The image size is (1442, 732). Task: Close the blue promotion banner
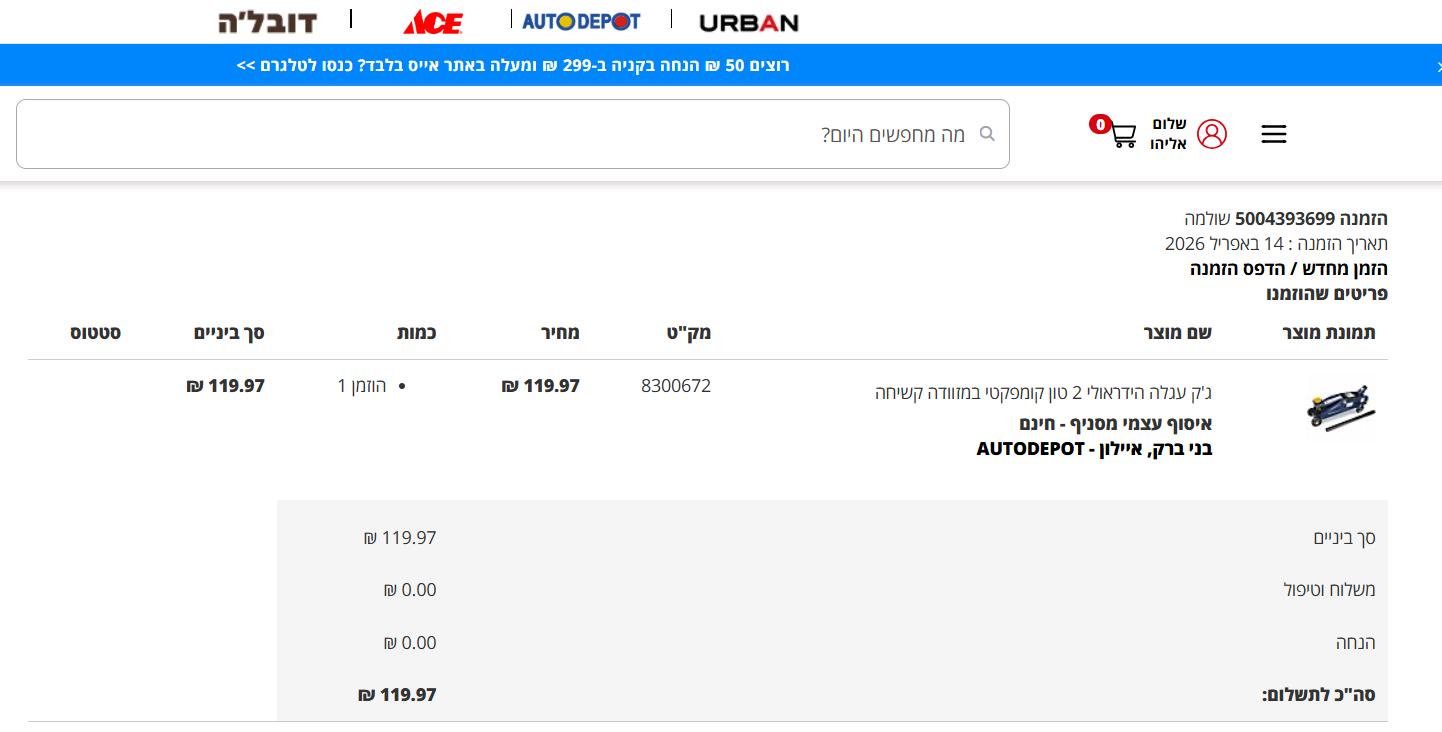(1437, 66)
